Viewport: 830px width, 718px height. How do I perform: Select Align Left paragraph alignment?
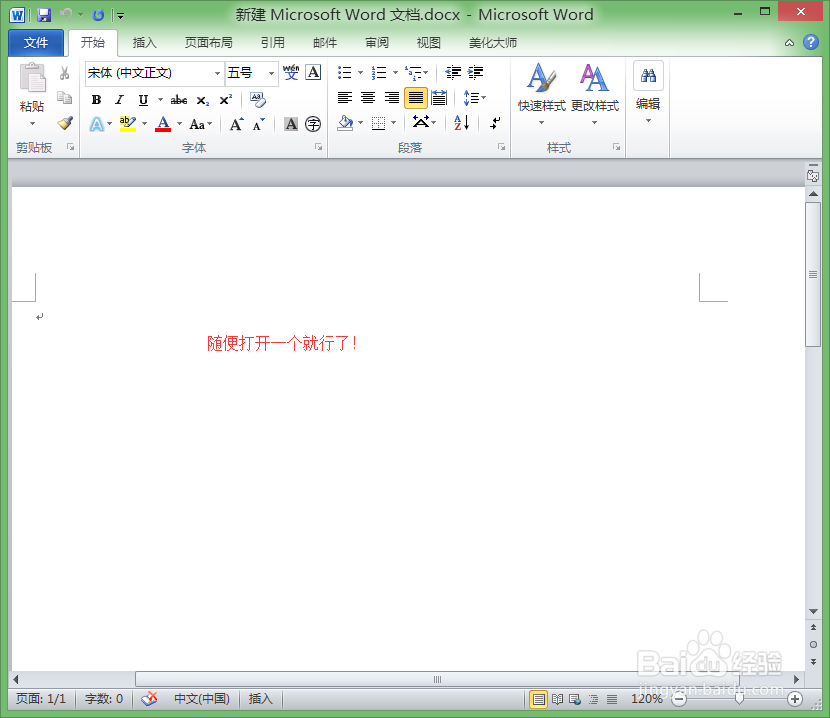coord(345,97)
